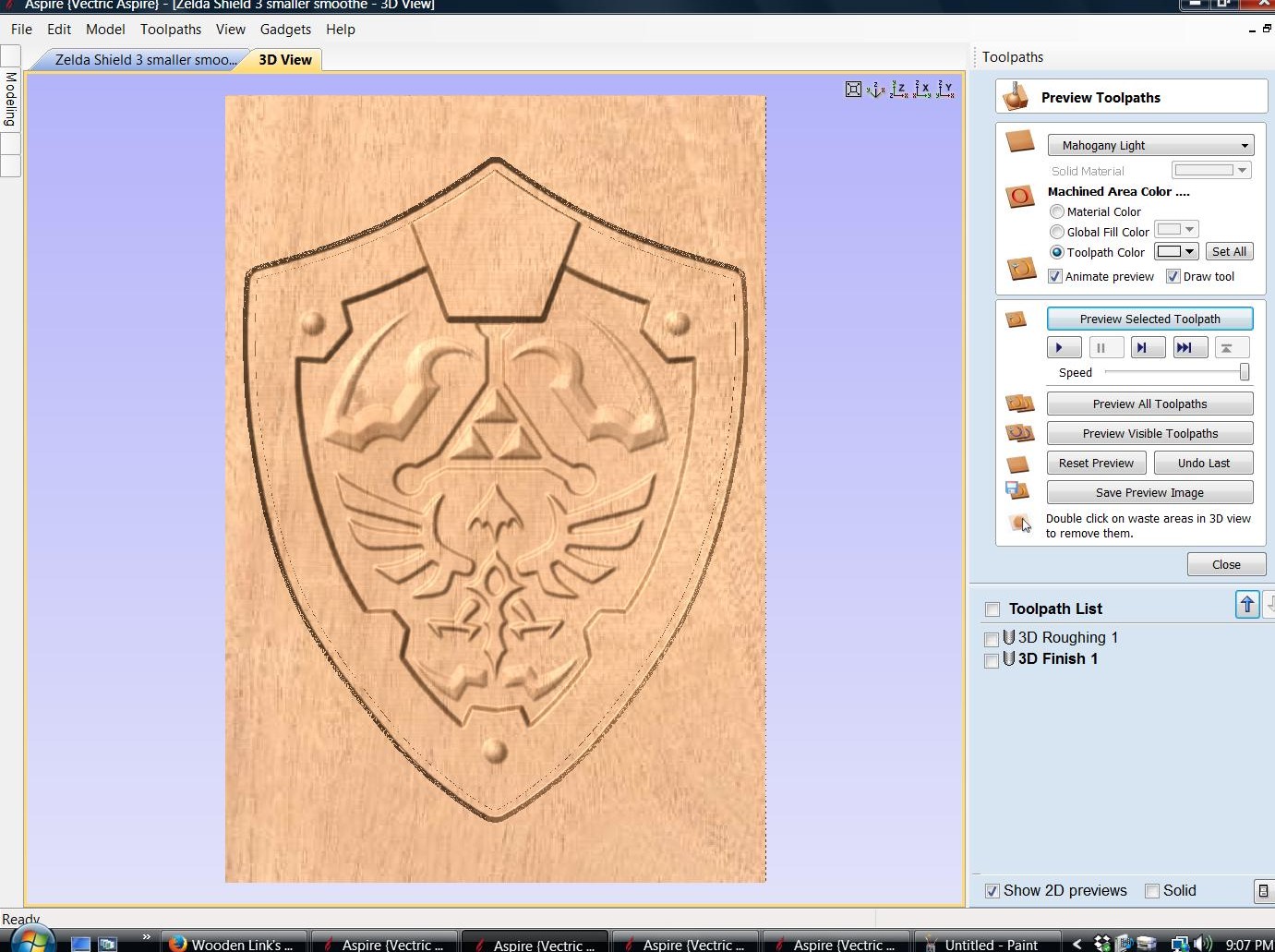Skip to the end of simulation
Image resolution: width=1275 pixels, height=952 pixels.
click(x=1190, y=348)
